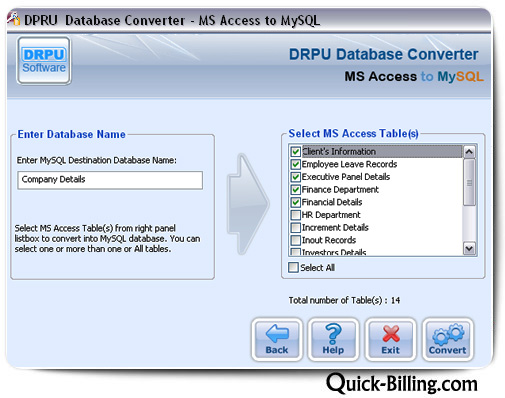Click the table list scroll up arrow

click(469, 152)
